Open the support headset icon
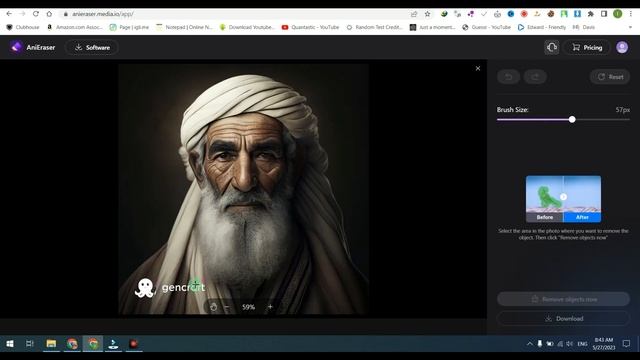 551,47
